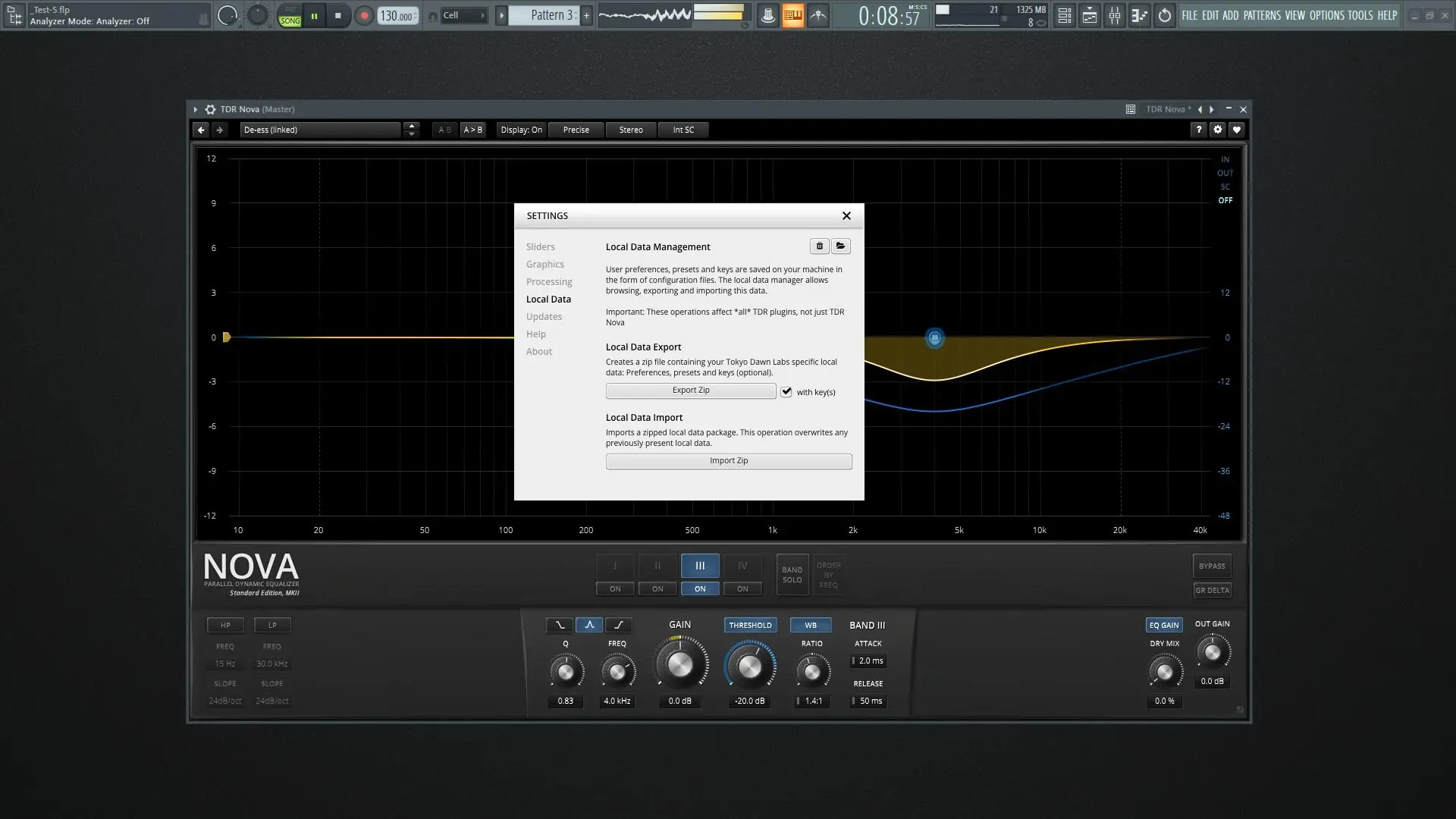
Task: Open the local data folder icon
Action: click(x=840, y=246)
